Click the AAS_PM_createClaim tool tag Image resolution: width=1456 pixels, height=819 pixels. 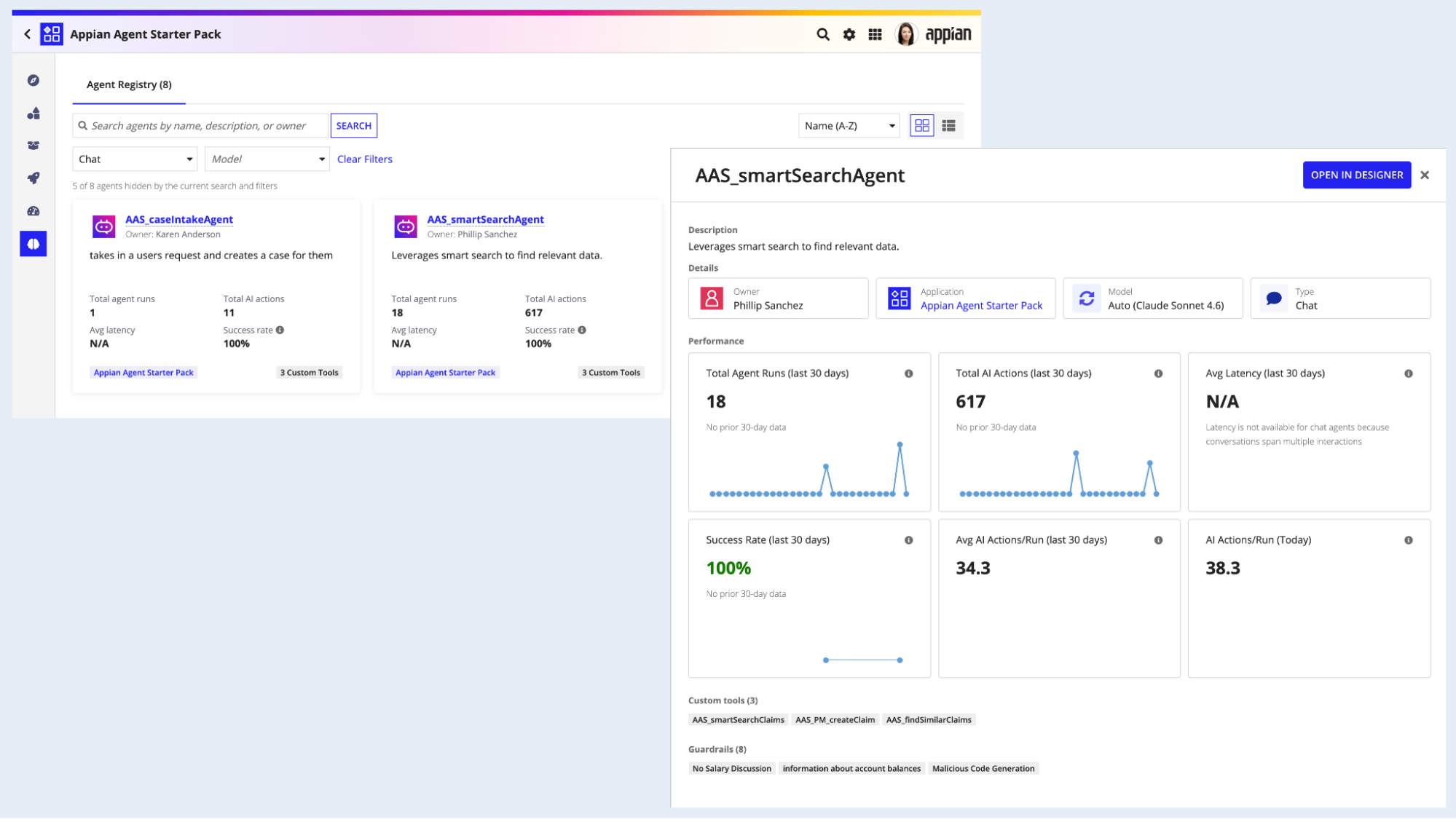[835, 720]
